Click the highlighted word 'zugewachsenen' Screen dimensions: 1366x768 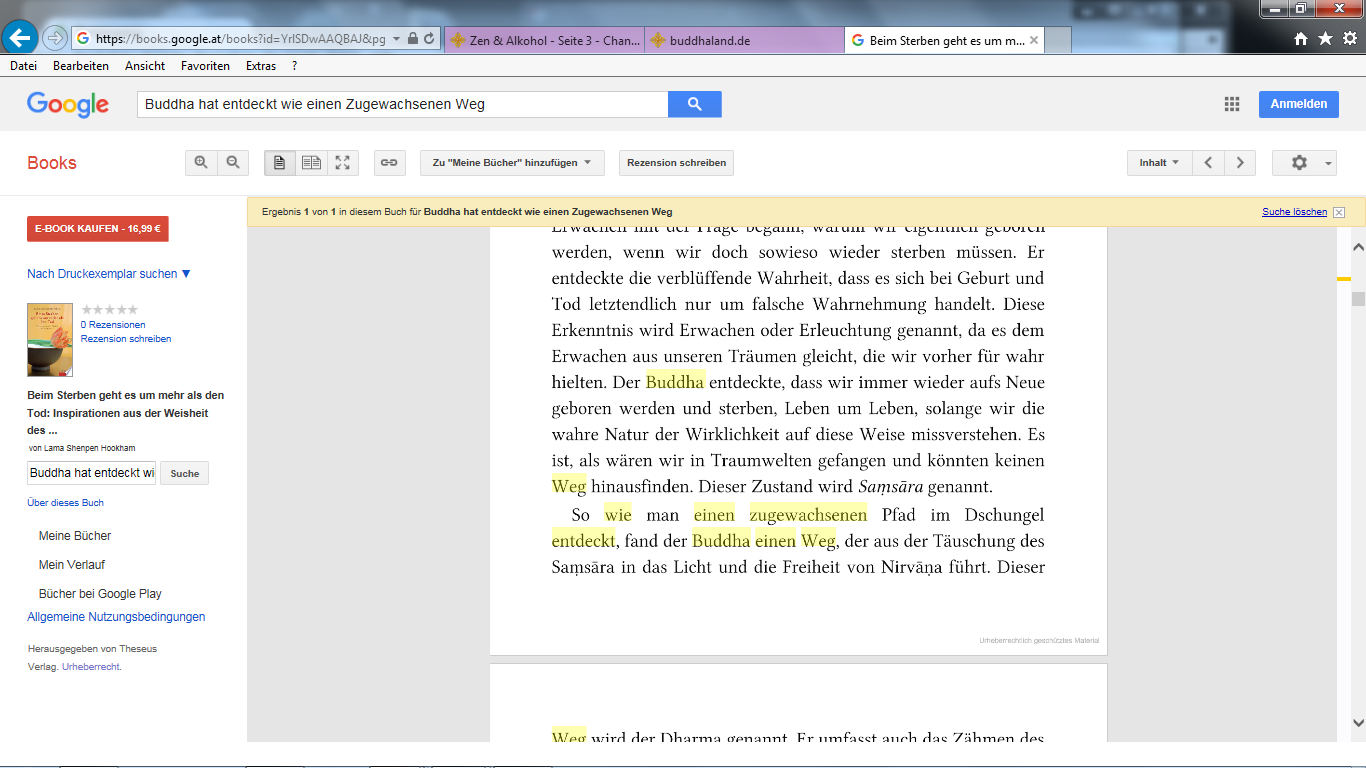tap(808, 515)
